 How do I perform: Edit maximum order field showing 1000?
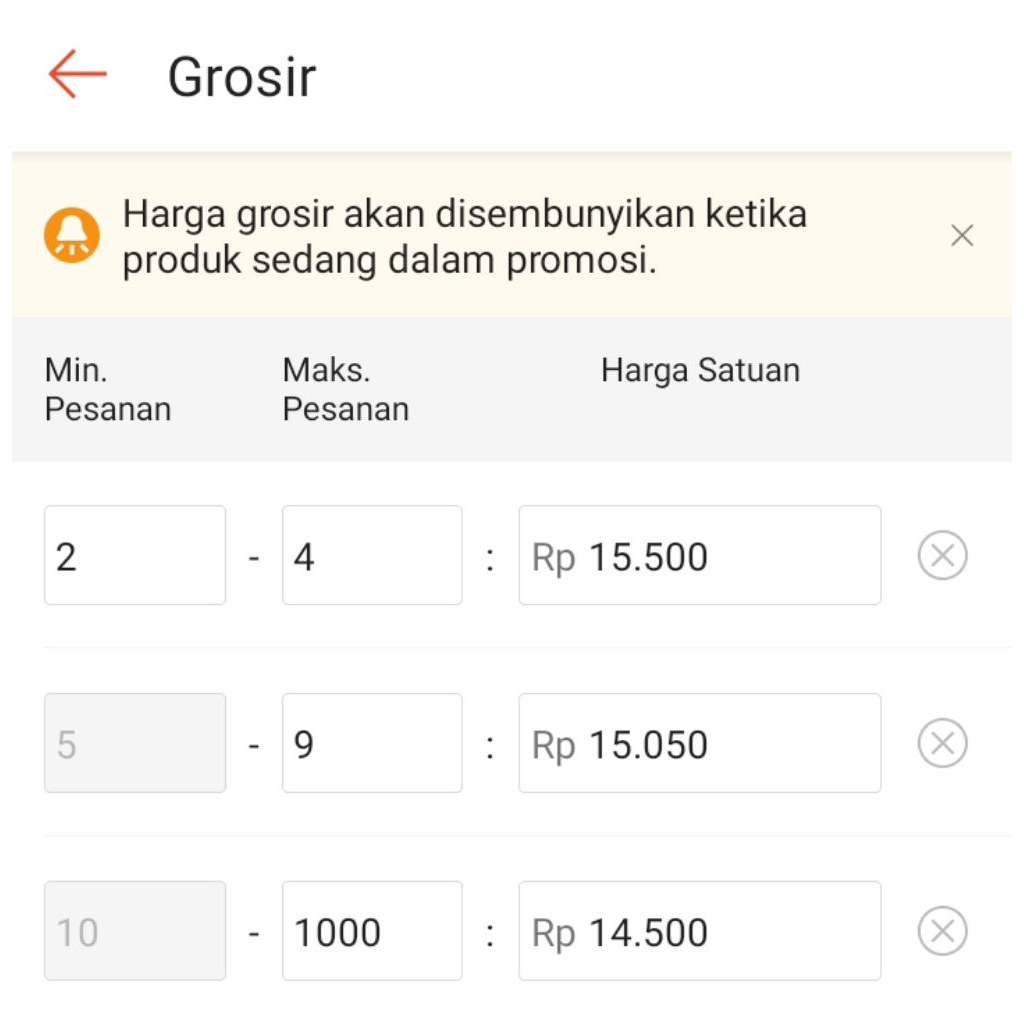click(372, 931)
